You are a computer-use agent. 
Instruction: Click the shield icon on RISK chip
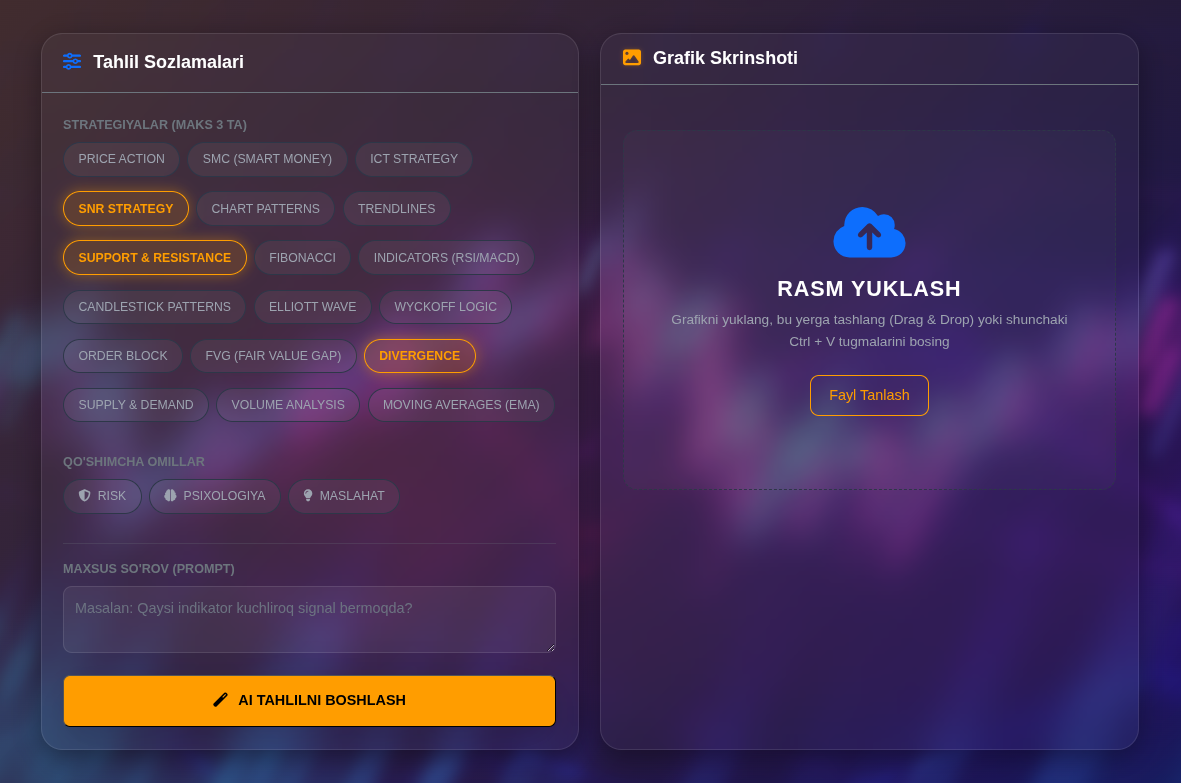(x=84, y=495)
